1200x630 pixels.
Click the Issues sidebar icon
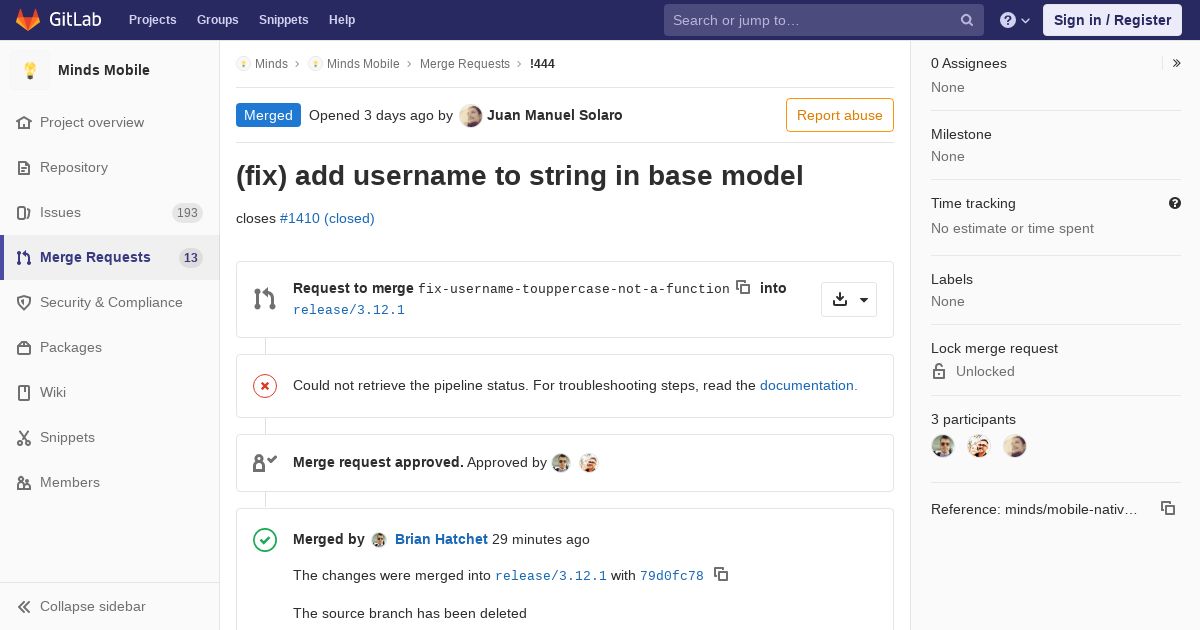(x=24, y=212)
